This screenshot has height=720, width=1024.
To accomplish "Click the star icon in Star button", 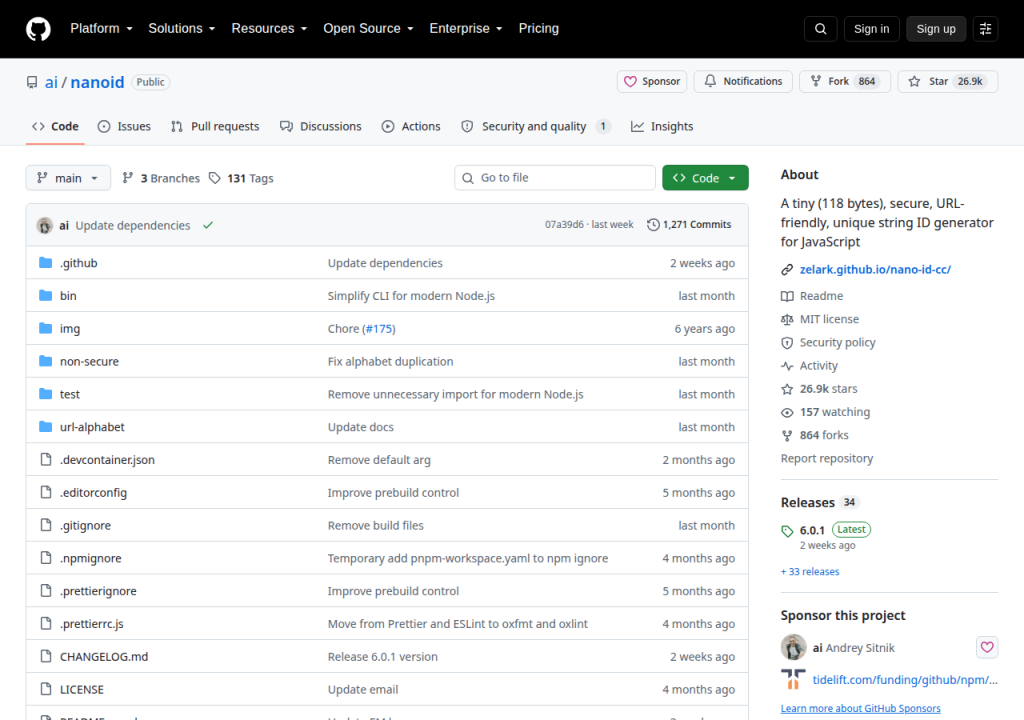I will [914, 82].
